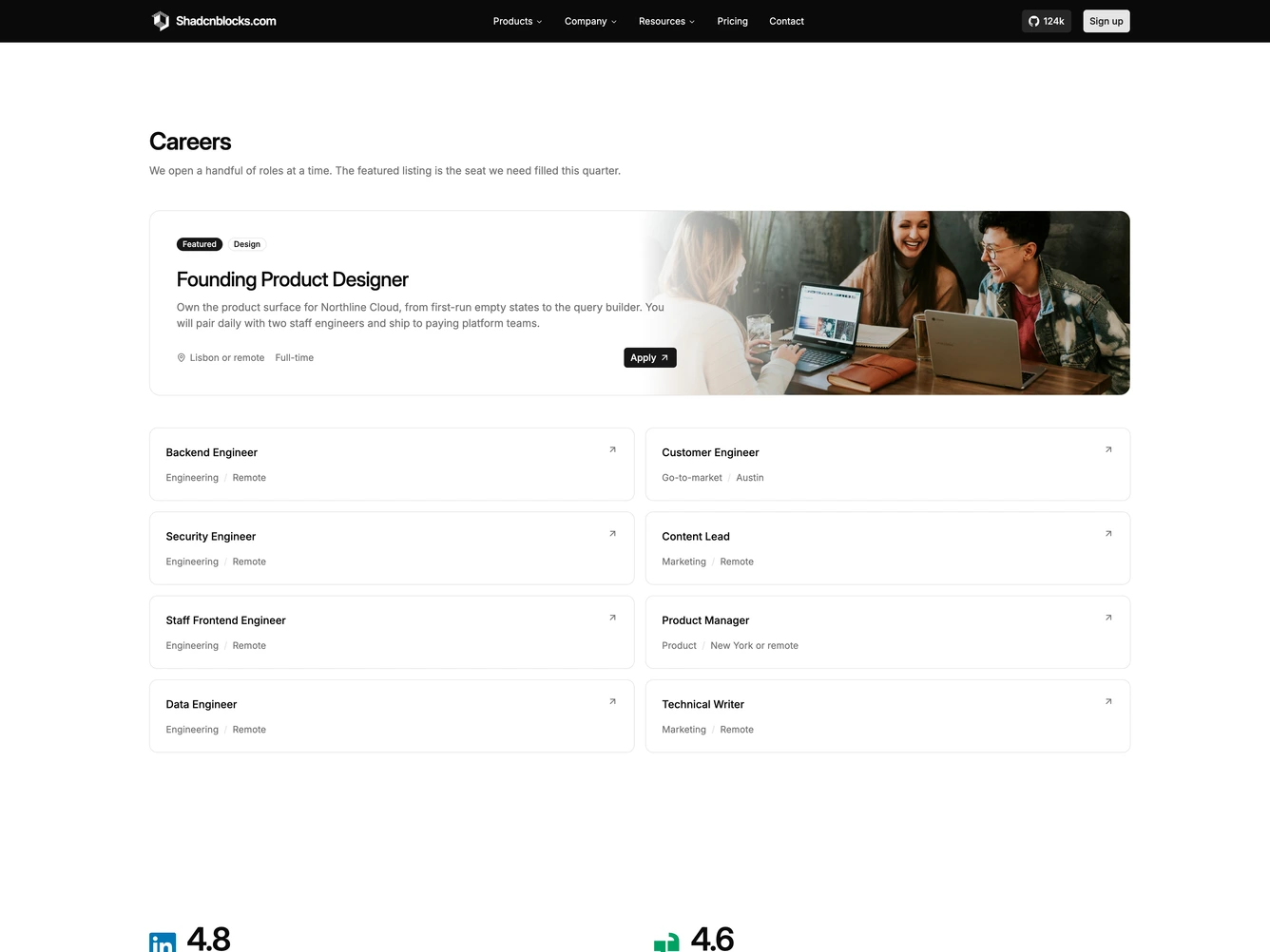Click the 4.8 rating value

tap(209, 939)
